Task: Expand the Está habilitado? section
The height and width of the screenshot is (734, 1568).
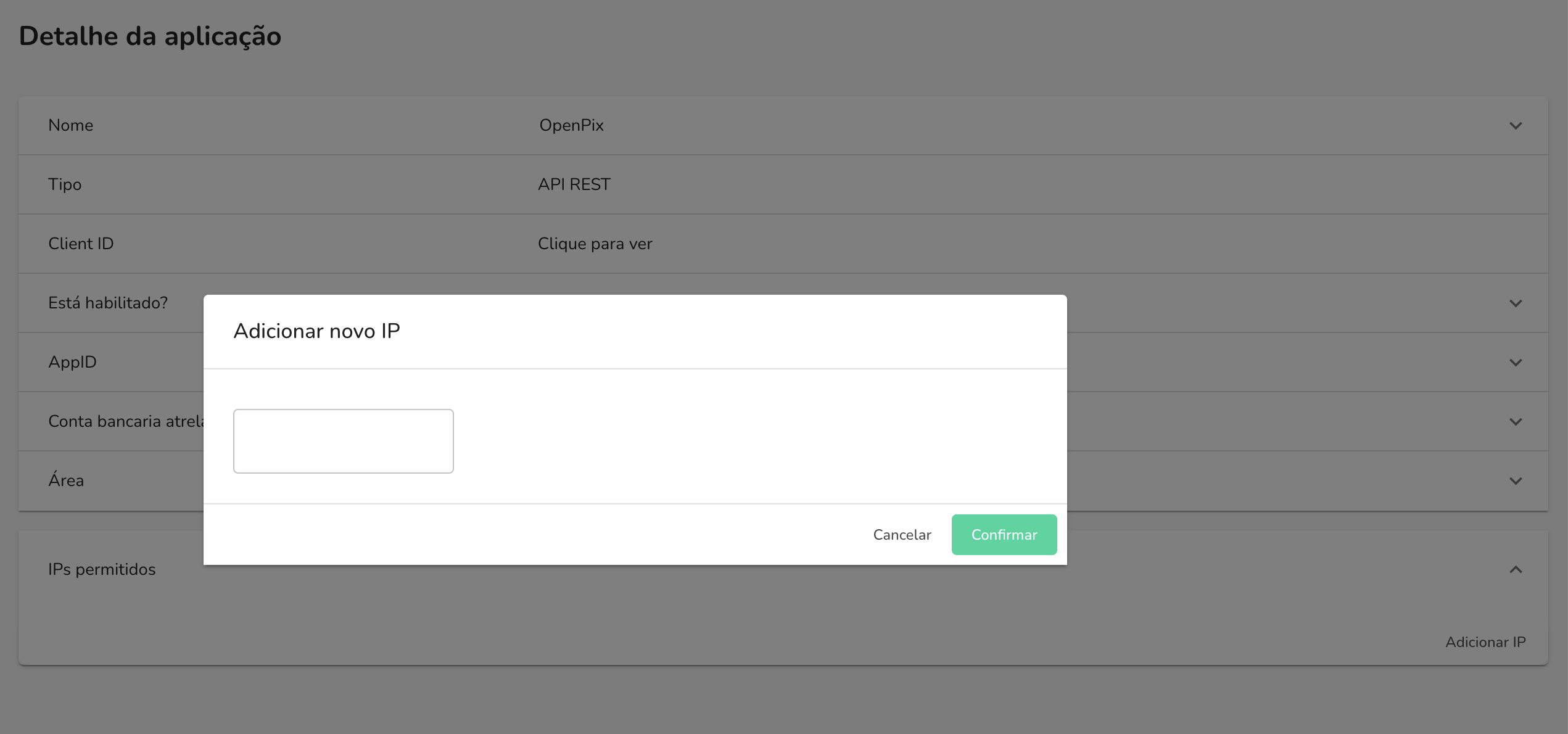Action: pyautogui.click(x=1515, y=303)
